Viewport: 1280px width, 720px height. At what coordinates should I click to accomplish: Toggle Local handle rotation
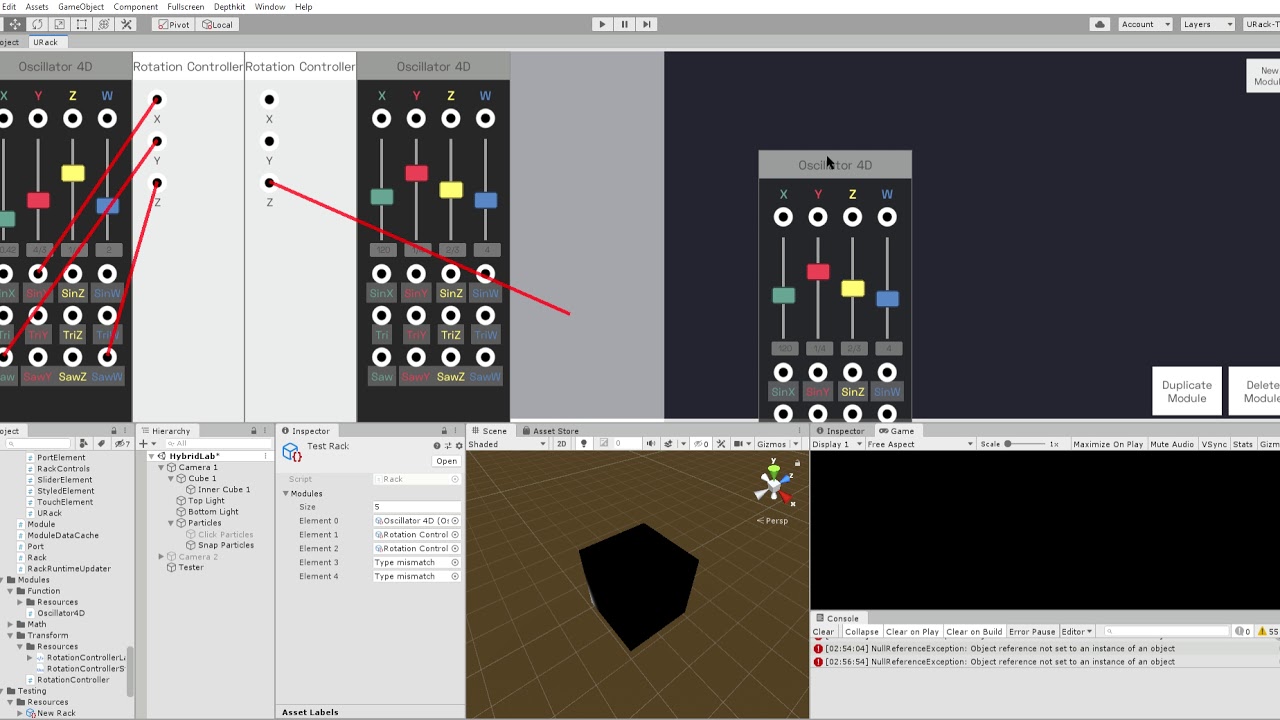[x=217, y=24]
